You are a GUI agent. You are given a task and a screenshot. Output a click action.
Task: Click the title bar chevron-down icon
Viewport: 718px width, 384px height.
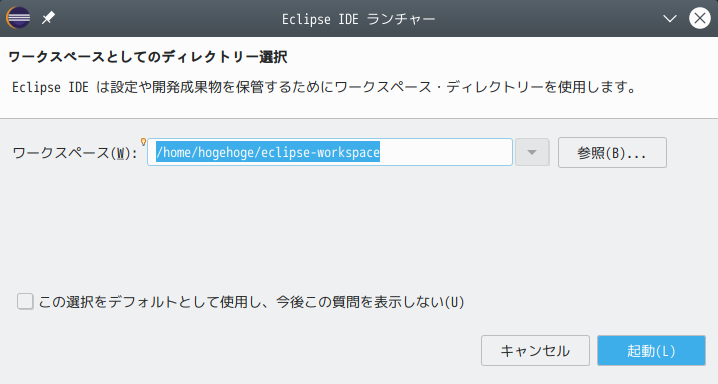click(x=669, y=19)
